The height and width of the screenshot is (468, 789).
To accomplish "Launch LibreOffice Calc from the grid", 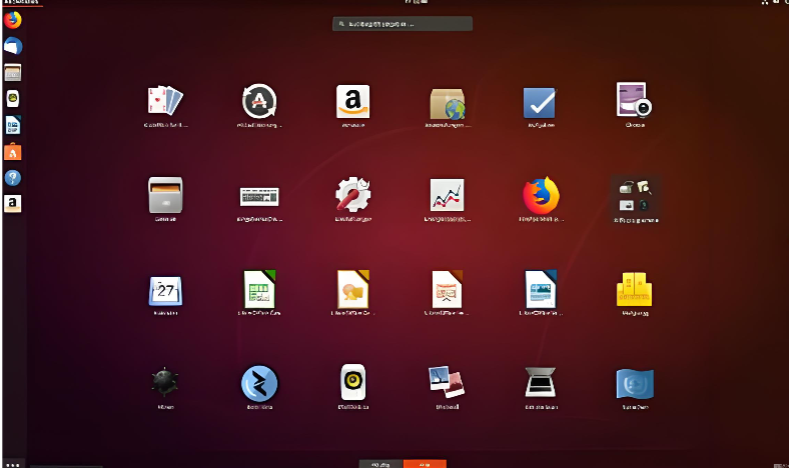I will click(x=259, y=289).
